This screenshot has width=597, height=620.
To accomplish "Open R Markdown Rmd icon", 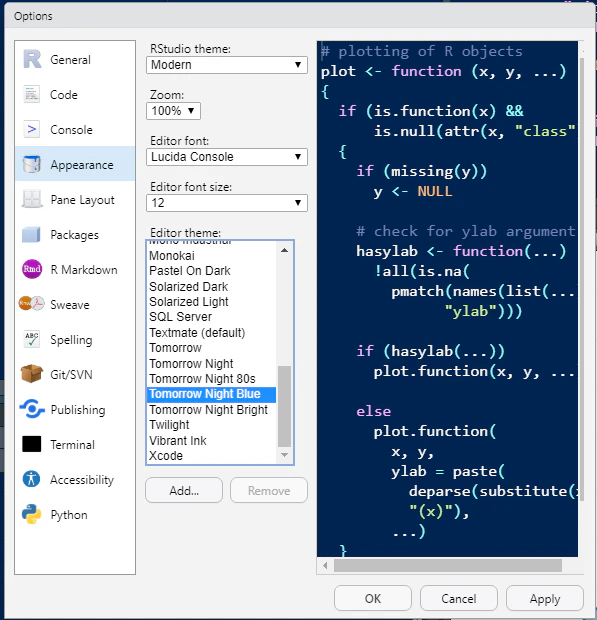I will pyautogui.click(x=32, y=269).
